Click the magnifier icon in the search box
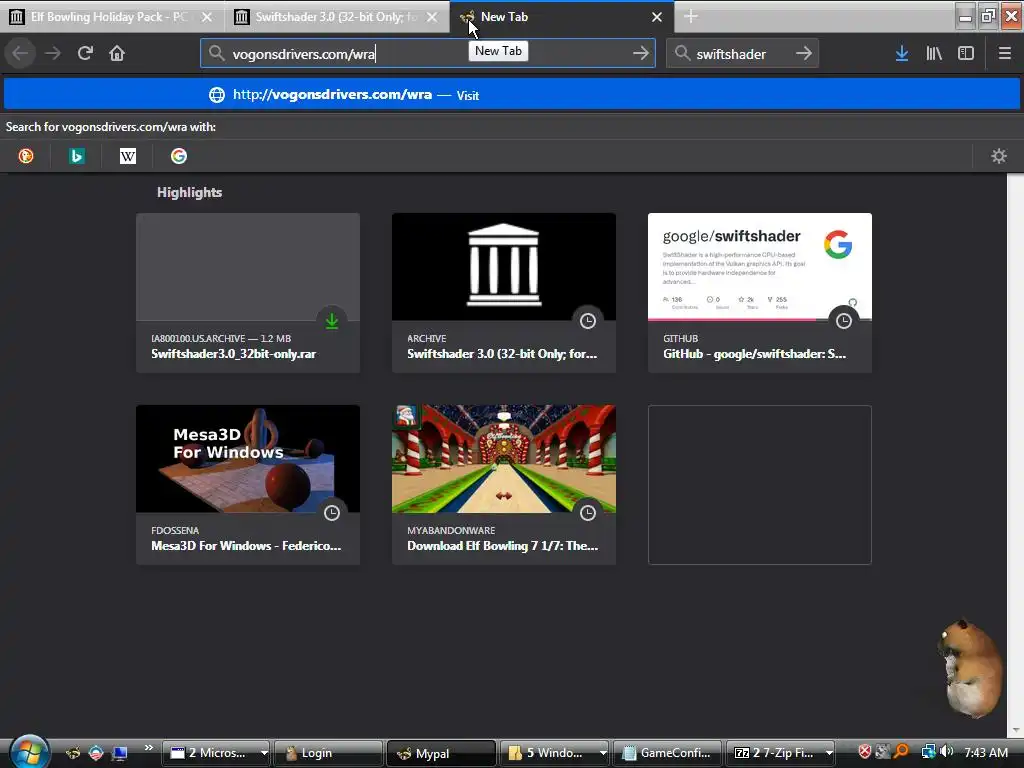The width and height of the screenshot is (1024, 768). point(682,53)
